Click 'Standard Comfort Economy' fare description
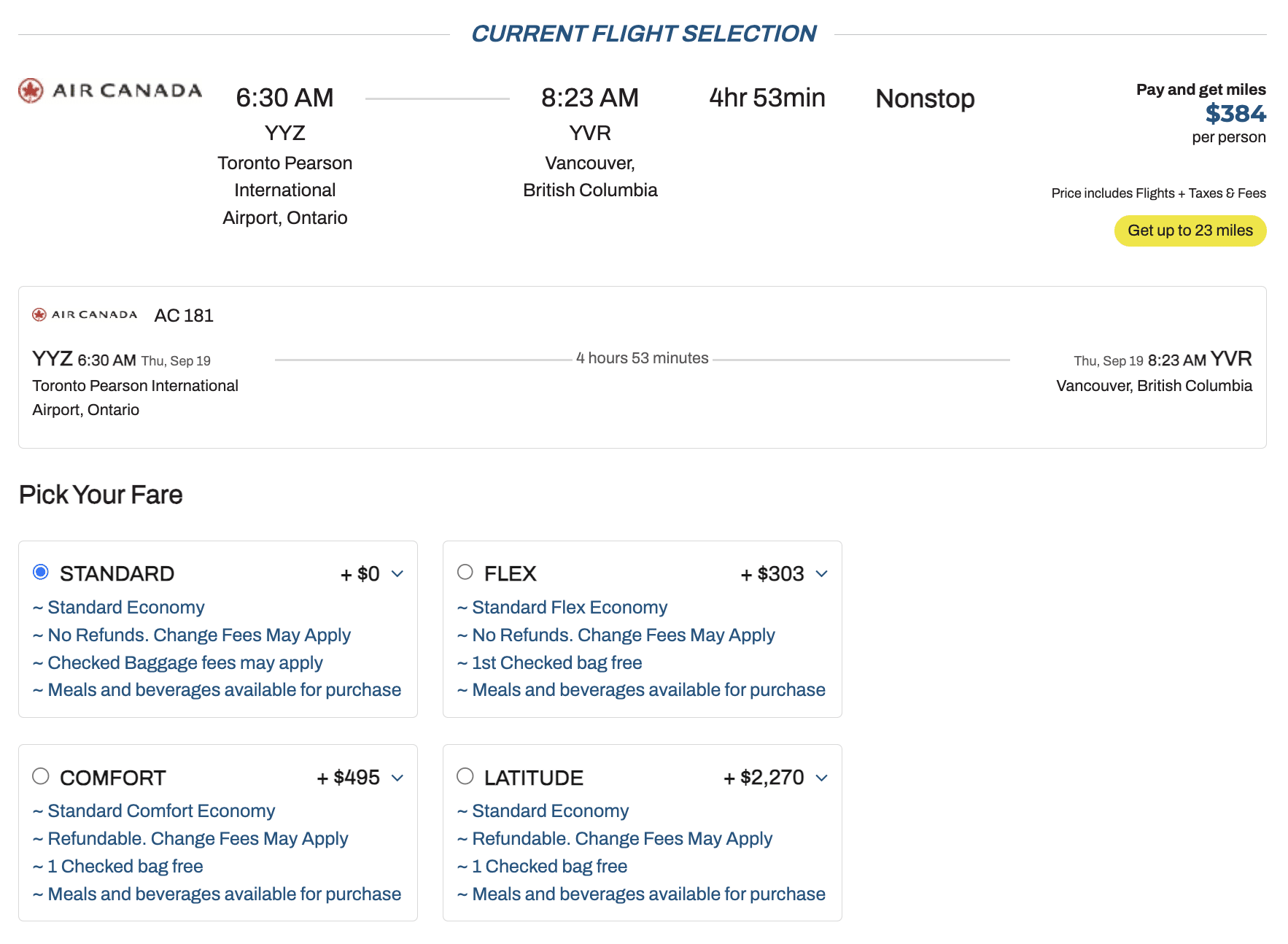This screenshot has width=1288, height=944. 161,810
